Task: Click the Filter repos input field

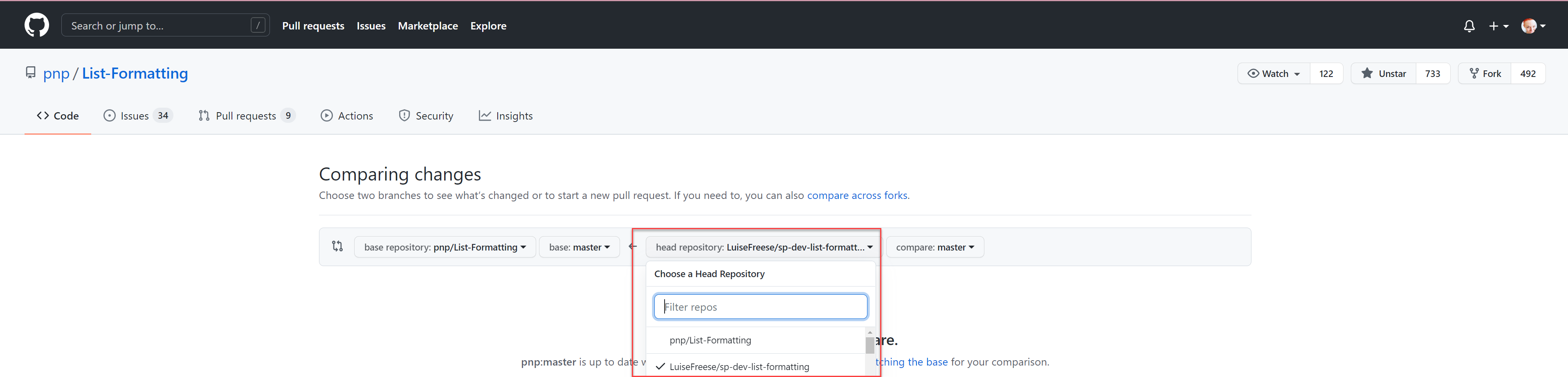Action: point(760,307)
